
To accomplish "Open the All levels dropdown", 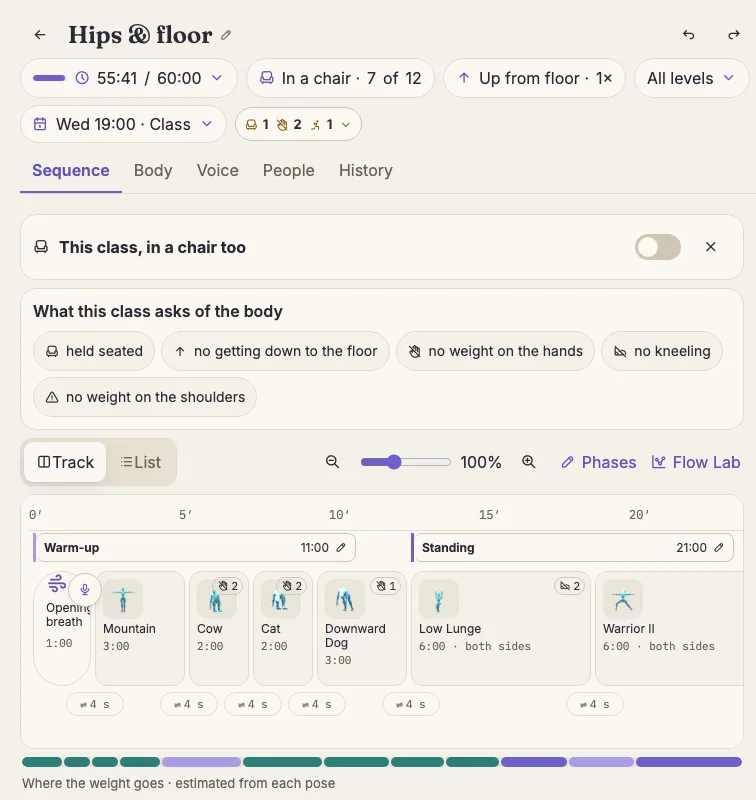I will coord(691,78).
